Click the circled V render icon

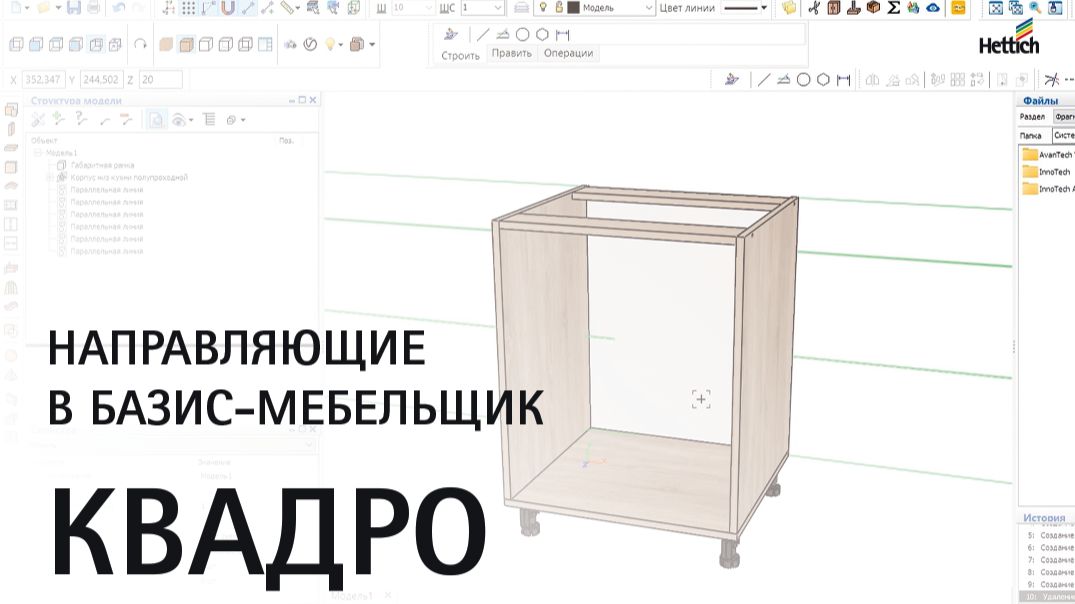pos(311,45)
